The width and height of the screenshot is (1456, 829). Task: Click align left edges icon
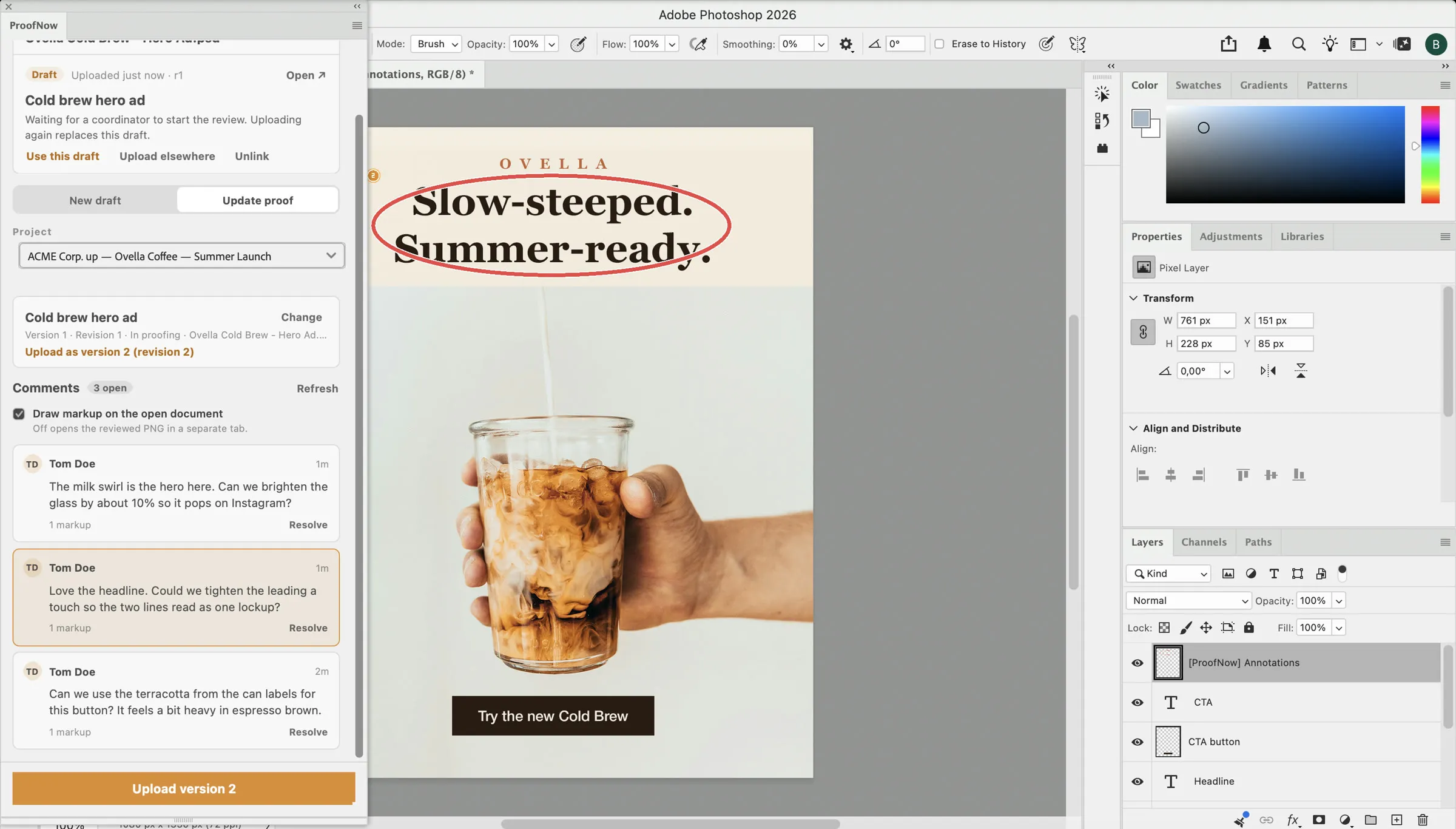click(x=1142, y=475)
